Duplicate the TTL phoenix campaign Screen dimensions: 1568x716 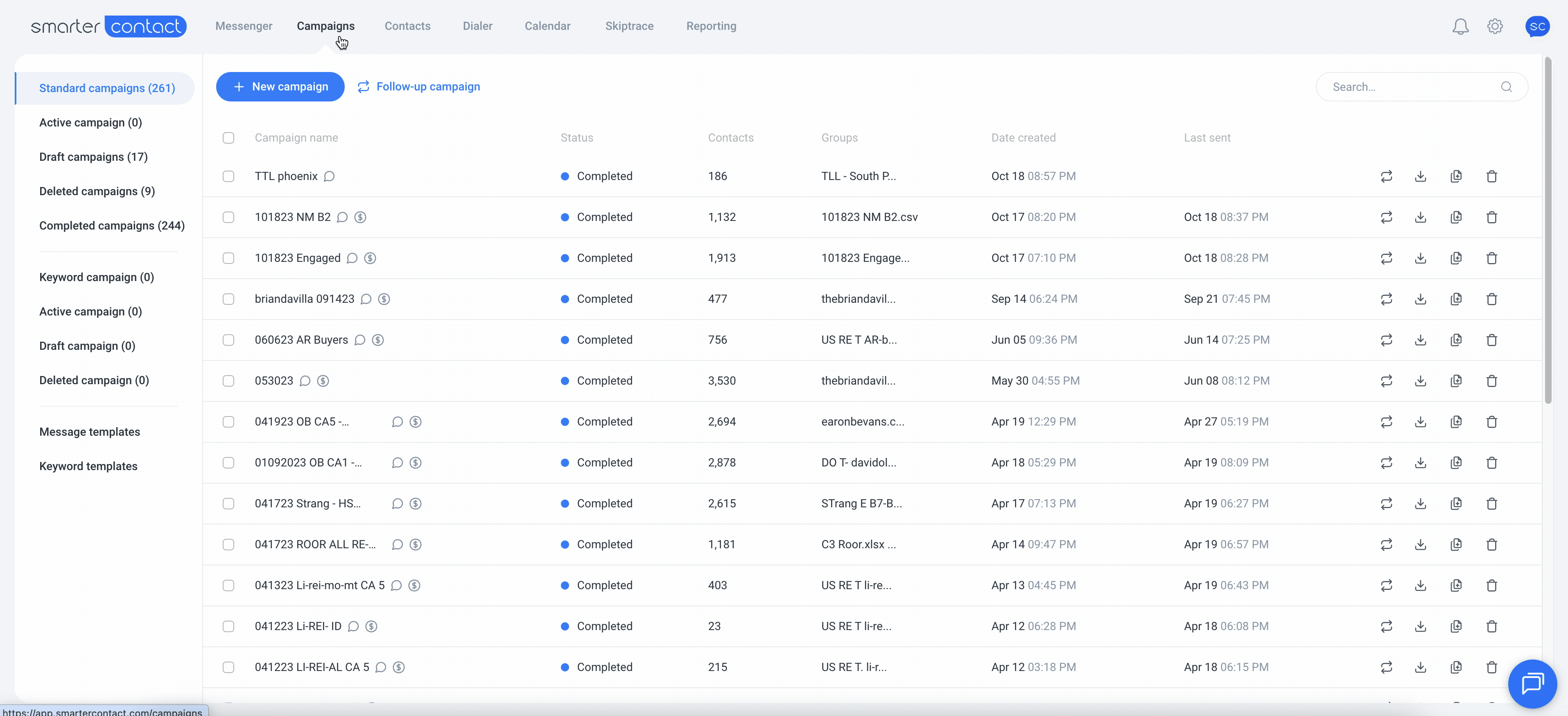pyautogui.click(x=1455, y=176)
